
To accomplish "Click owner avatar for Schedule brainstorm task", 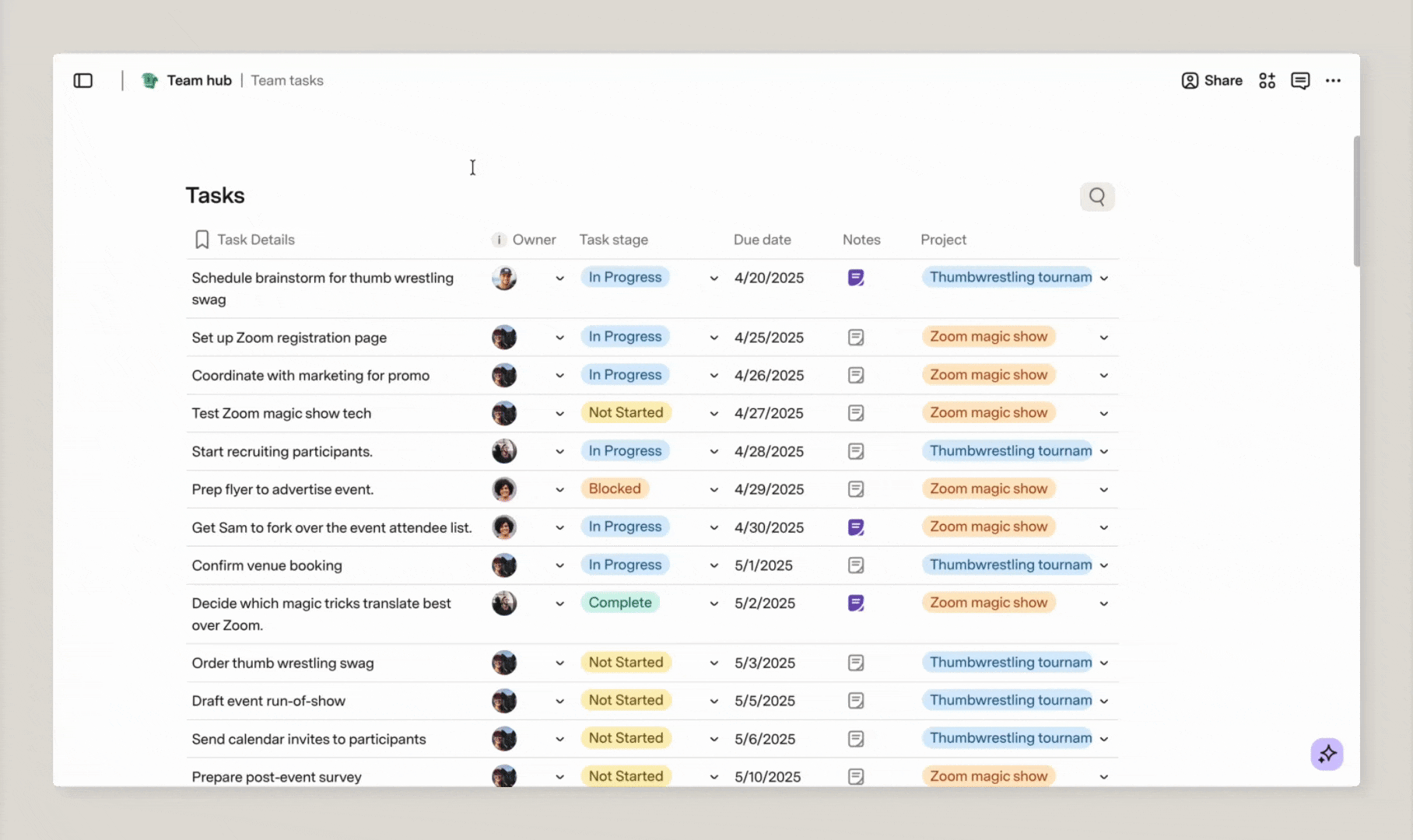I will (x=504, y=278).
